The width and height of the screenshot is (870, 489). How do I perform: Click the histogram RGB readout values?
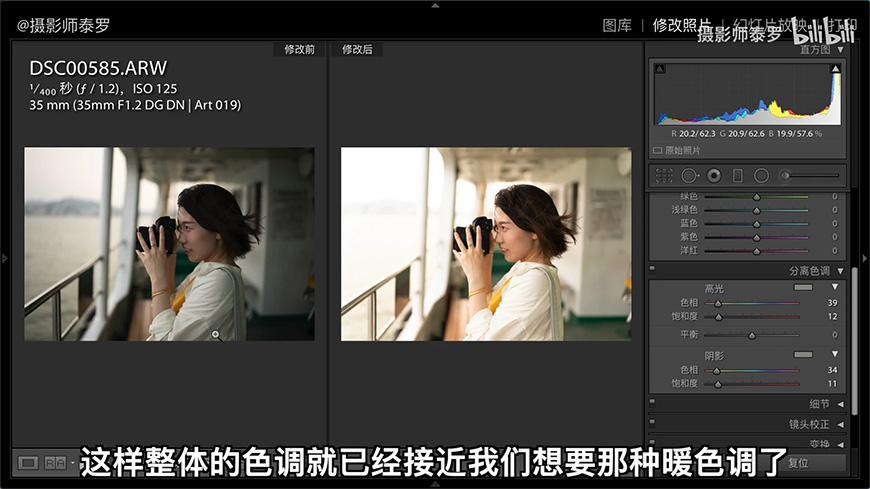point(746,134)
